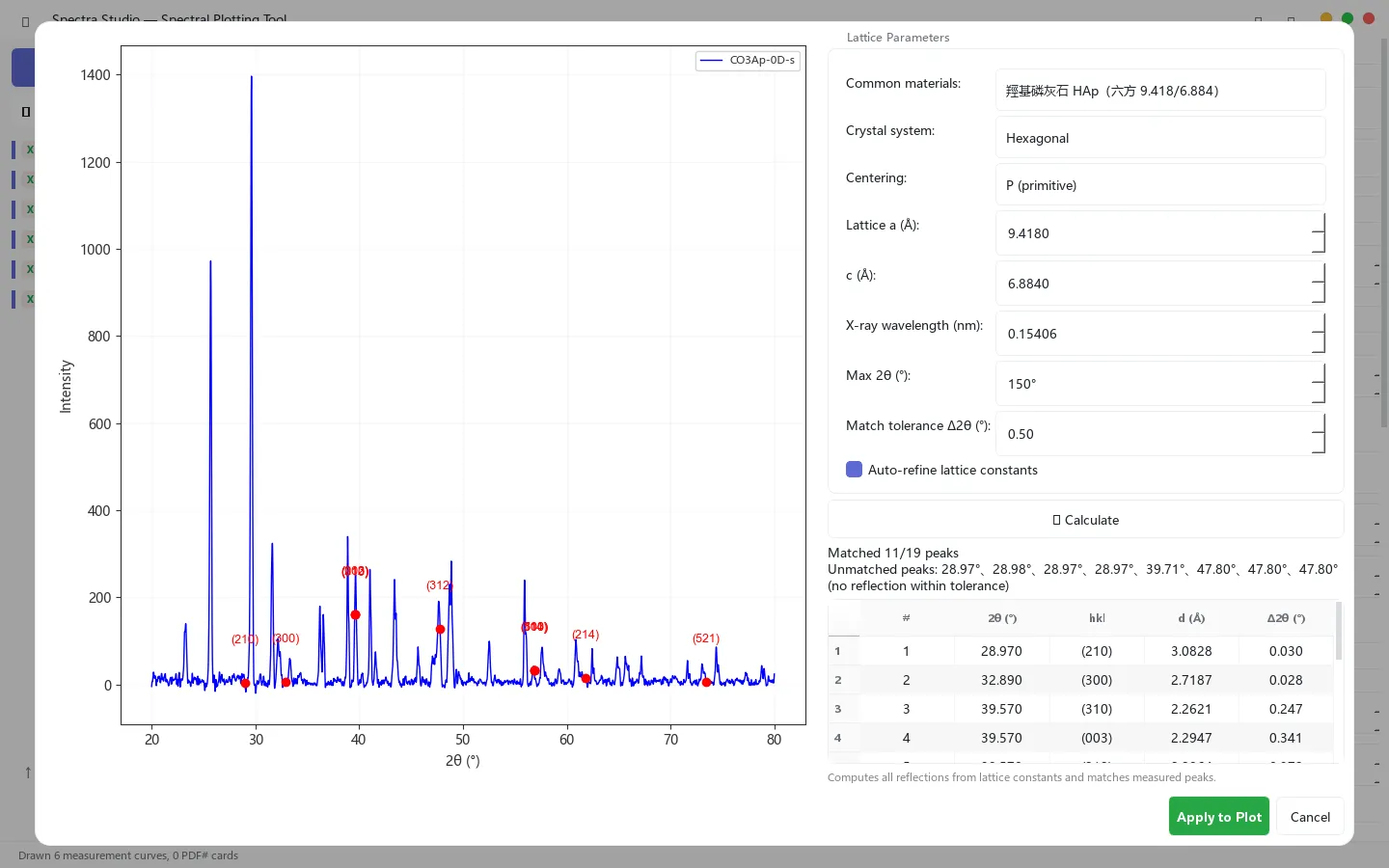The image size is (1389, 868).
Task: Select the 2.2947 d-spacing cell
Action: [x=1191, y=738]
